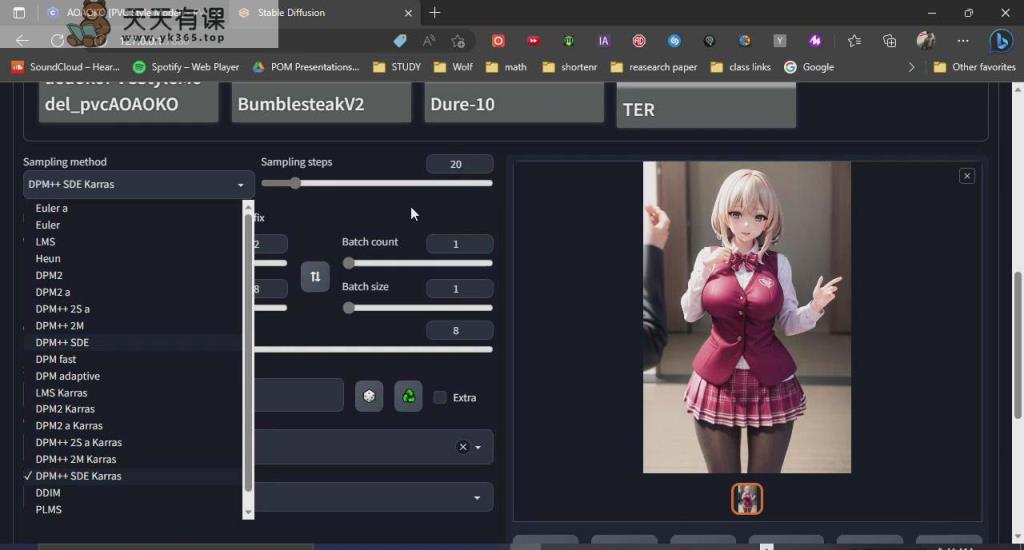Open the browser settings three-dots menu
The height and width of the screenshot is (550, 1024).
coord(963,40)
